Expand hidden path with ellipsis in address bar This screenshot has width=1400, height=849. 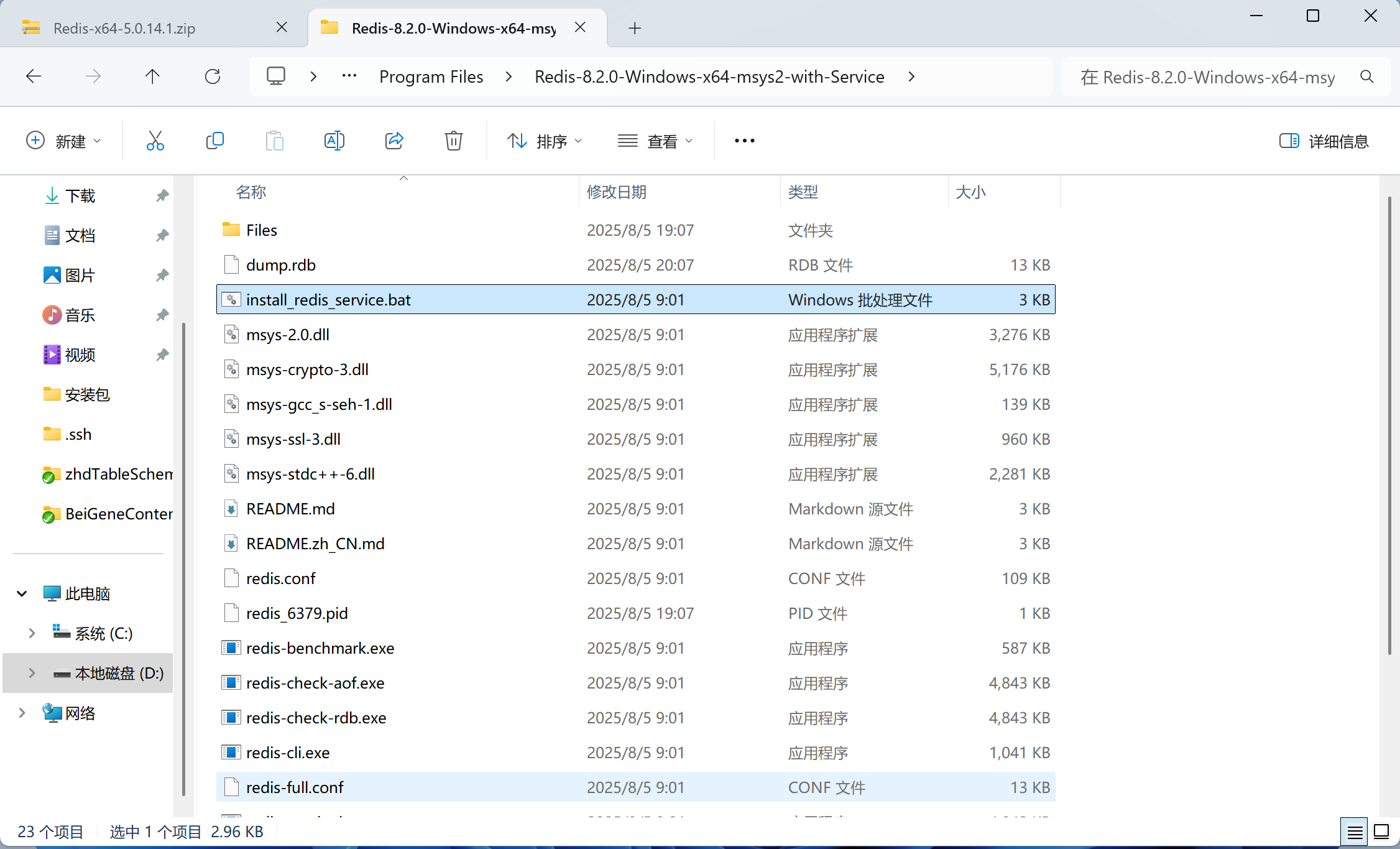tap(349, 77)
